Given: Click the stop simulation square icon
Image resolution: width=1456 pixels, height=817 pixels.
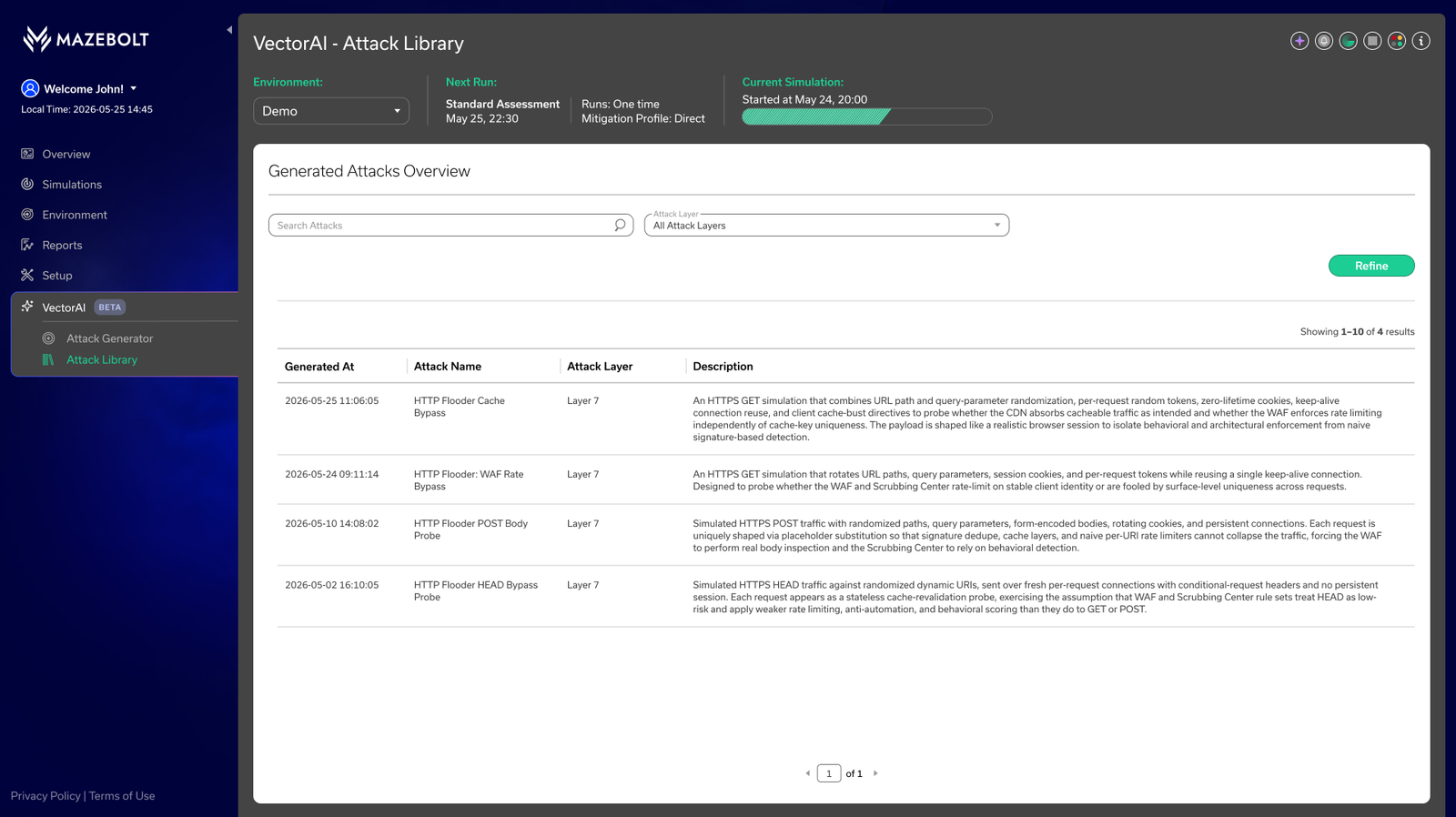Looking at the screenshot, I should [x=1372, y=41].
